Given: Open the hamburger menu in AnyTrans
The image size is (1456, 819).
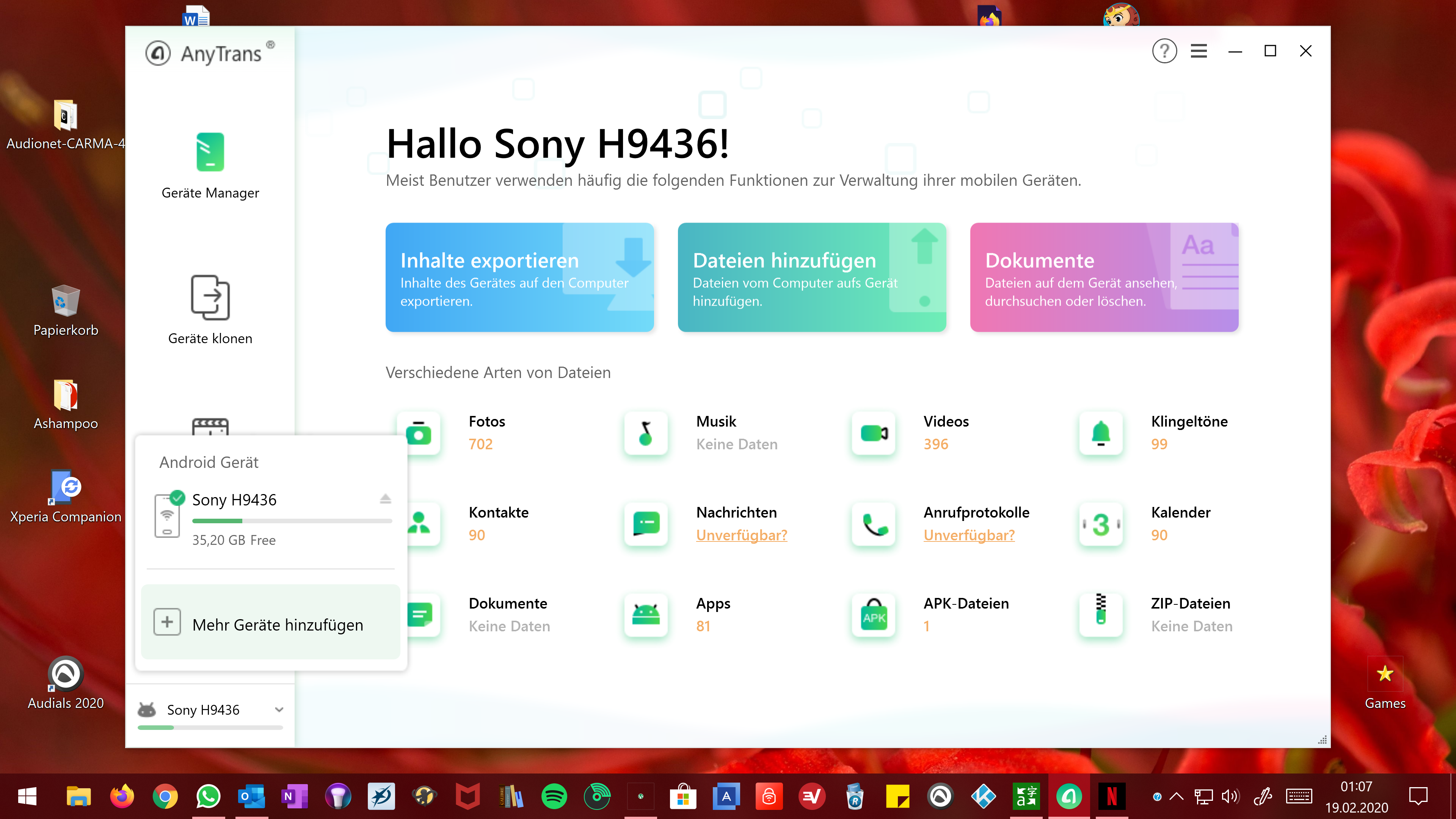Looking at the screenshot, I should pos(1199,52).
